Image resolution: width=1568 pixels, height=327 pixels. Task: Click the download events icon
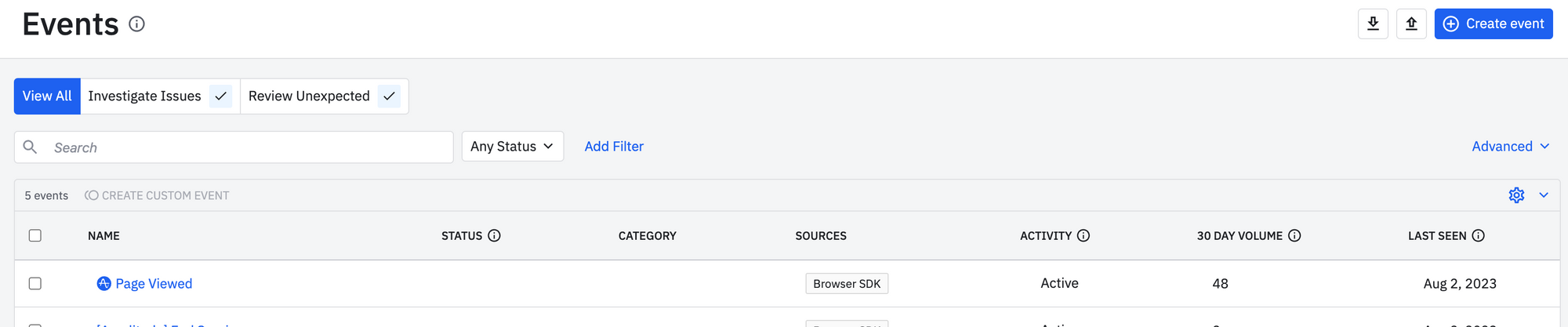[1373, 24]
